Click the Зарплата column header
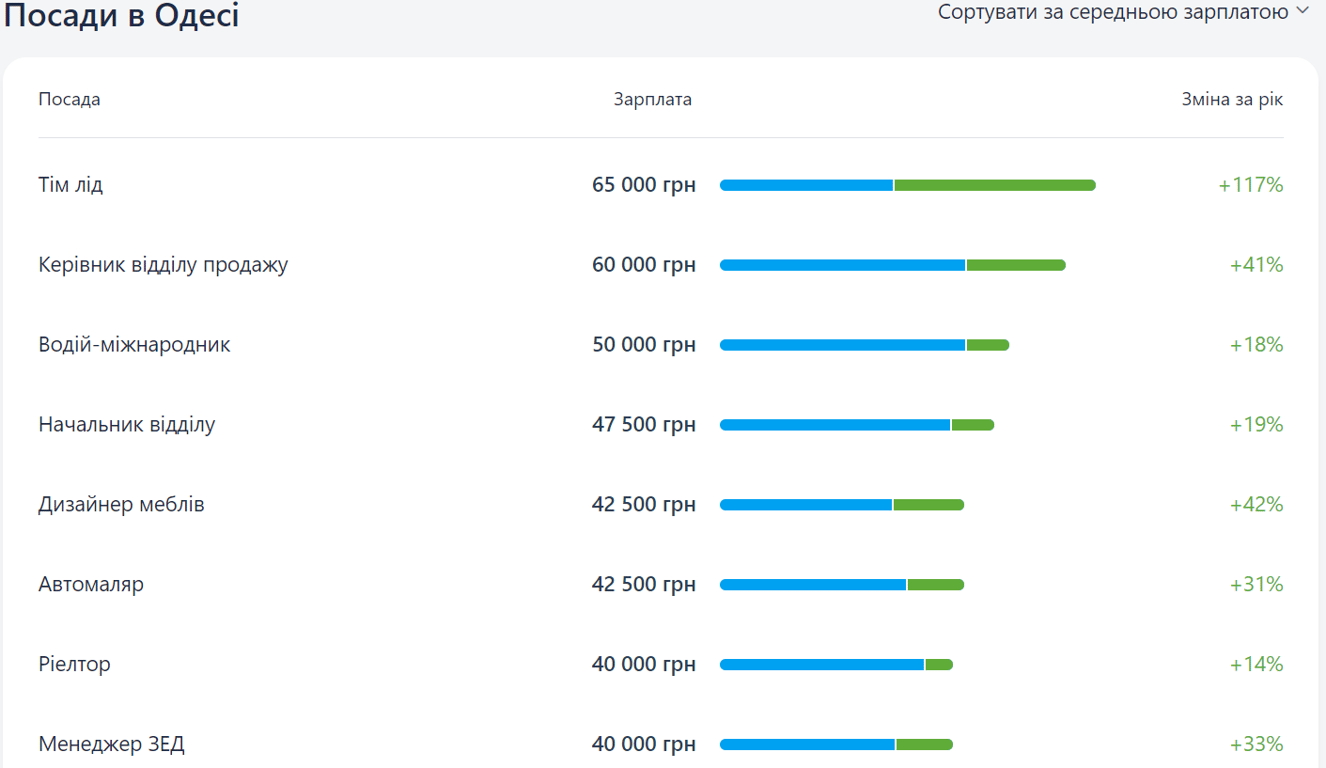This screenshot has height=768, width=1326. (x=652, y=100)
